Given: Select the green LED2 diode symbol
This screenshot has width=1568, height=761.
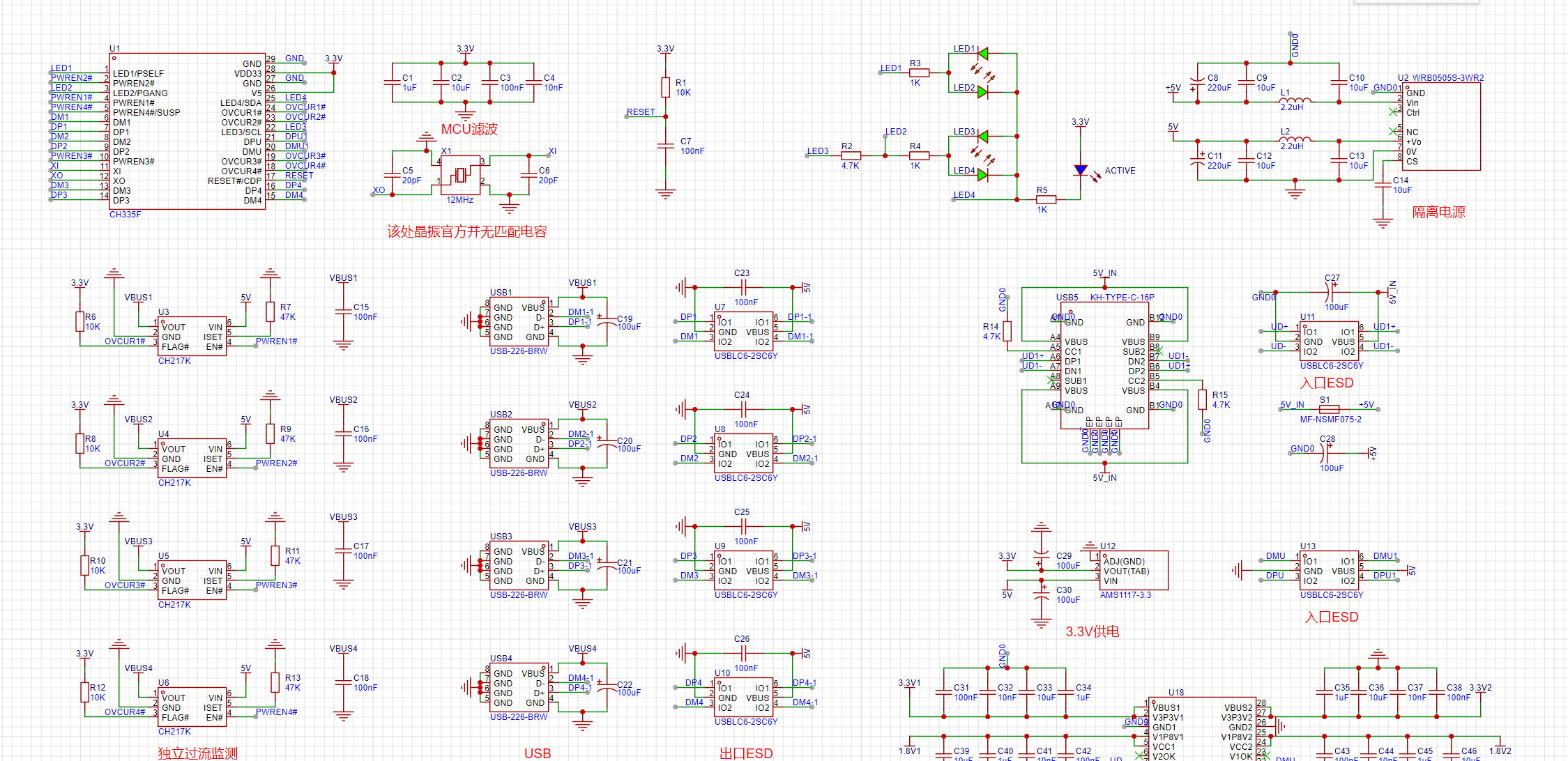Looking at the screenshot, I should click(982, 92).
